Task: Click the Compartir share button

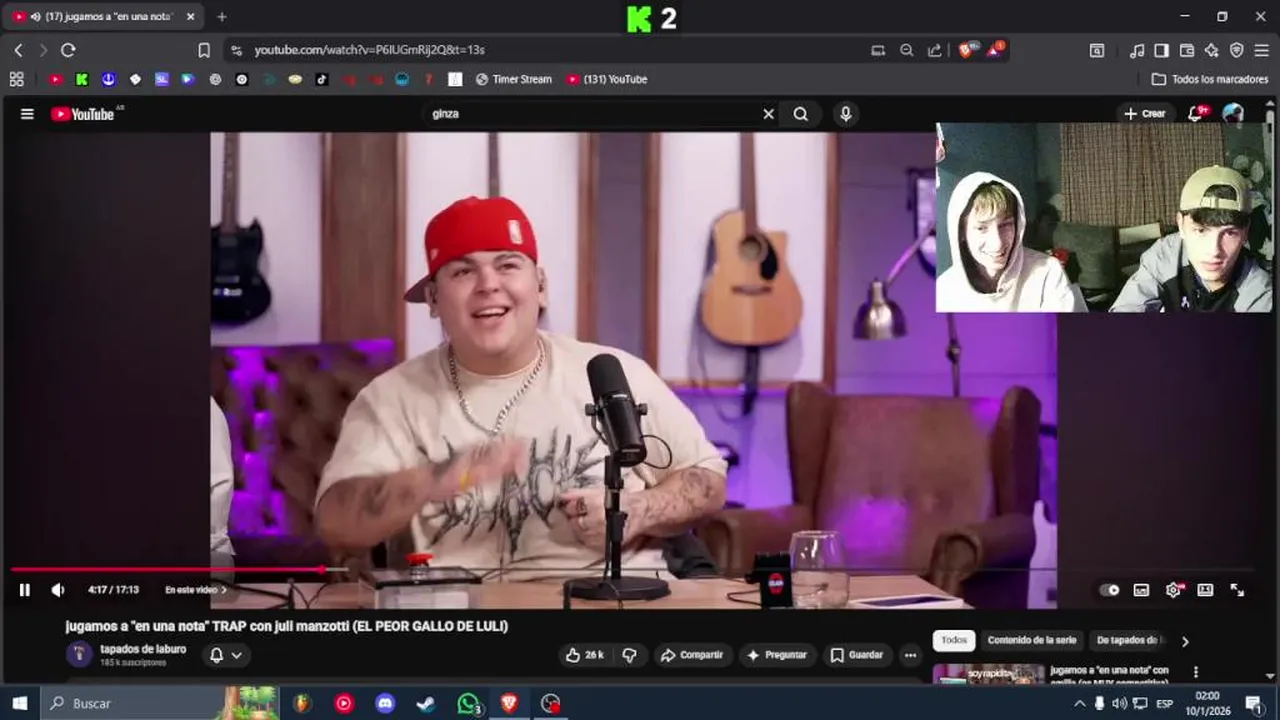Action: 691,655
